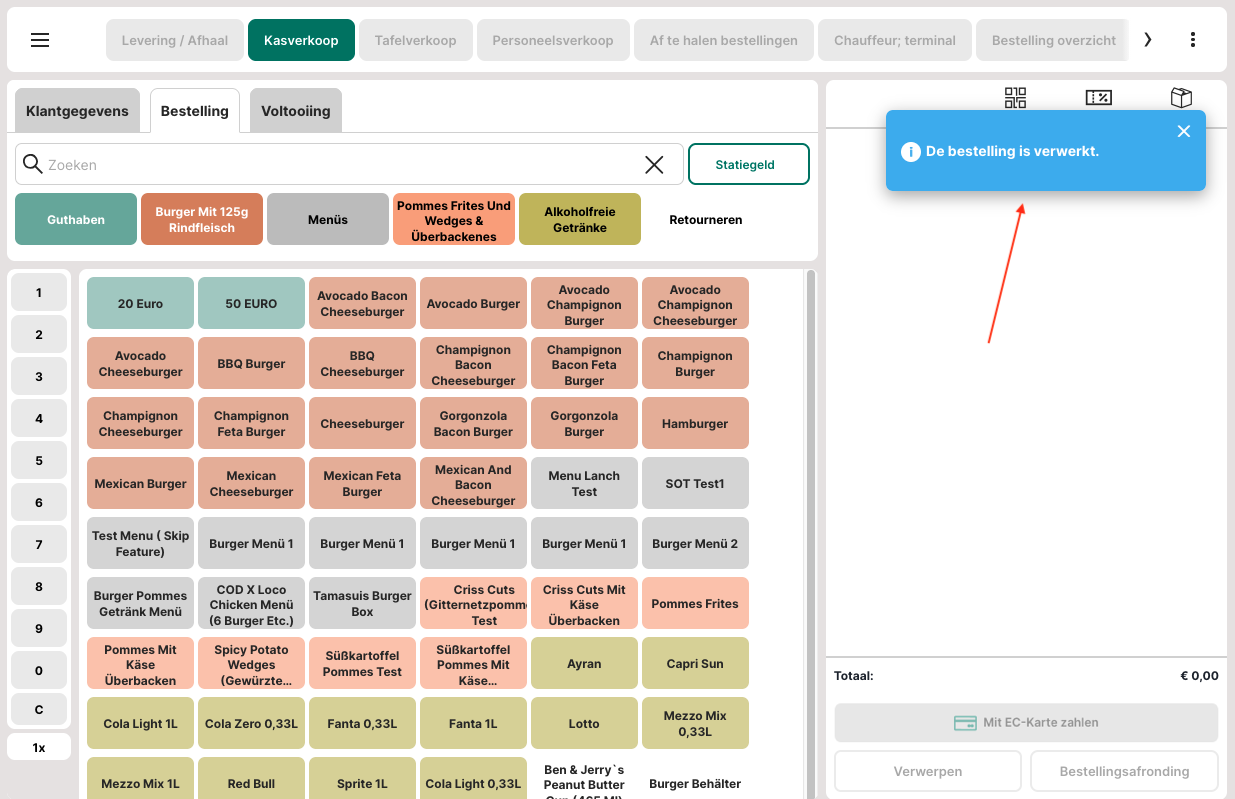Screen dimensions: 1235x799
Task: Switch to Tafelverkoop tab
Action: (x=415, y=41)
